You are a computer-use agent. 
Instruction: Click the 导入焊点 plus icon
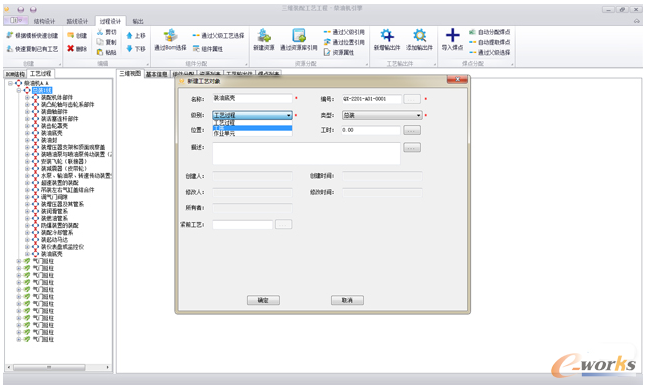tap(452, 35)
